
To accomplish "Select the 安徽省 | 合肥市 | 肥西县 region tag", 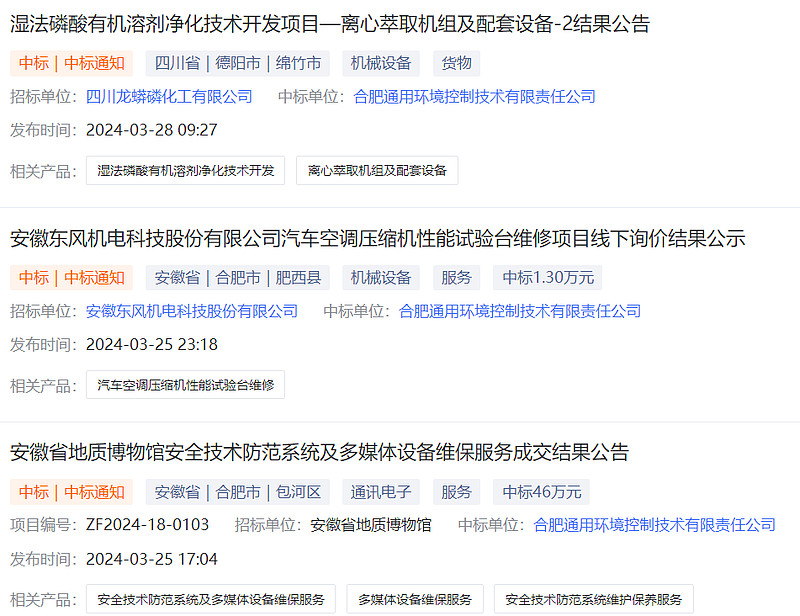I will (237, 278).
